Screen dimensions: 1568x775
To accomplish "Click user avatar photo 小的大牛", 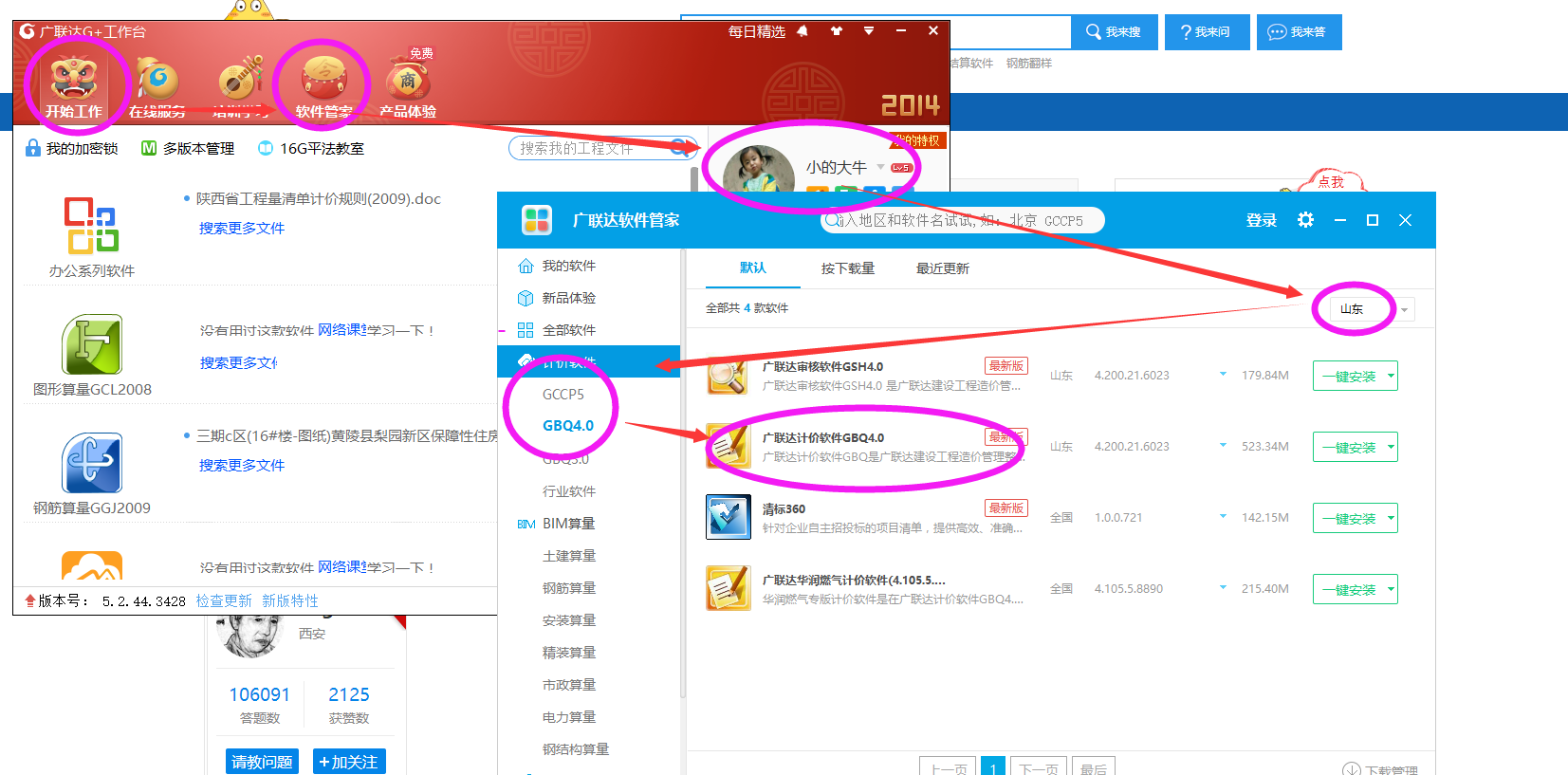I will 758,171.
